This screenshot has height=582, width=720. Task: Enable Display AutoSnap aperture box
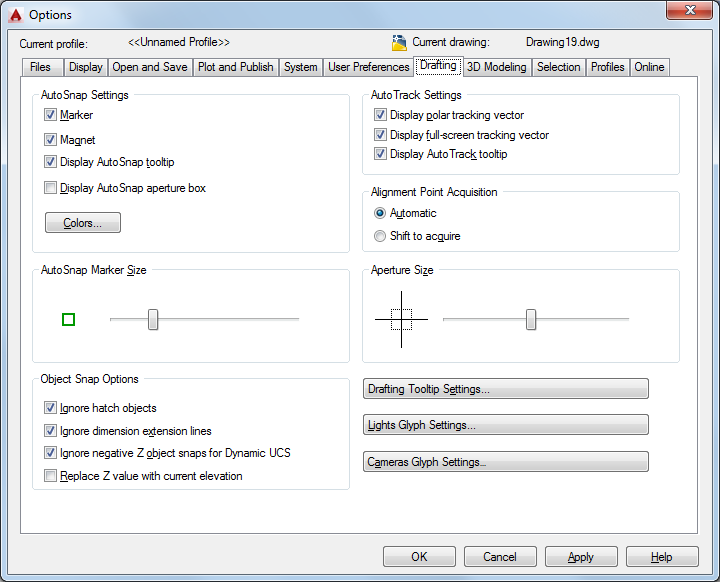coord(51,187)
